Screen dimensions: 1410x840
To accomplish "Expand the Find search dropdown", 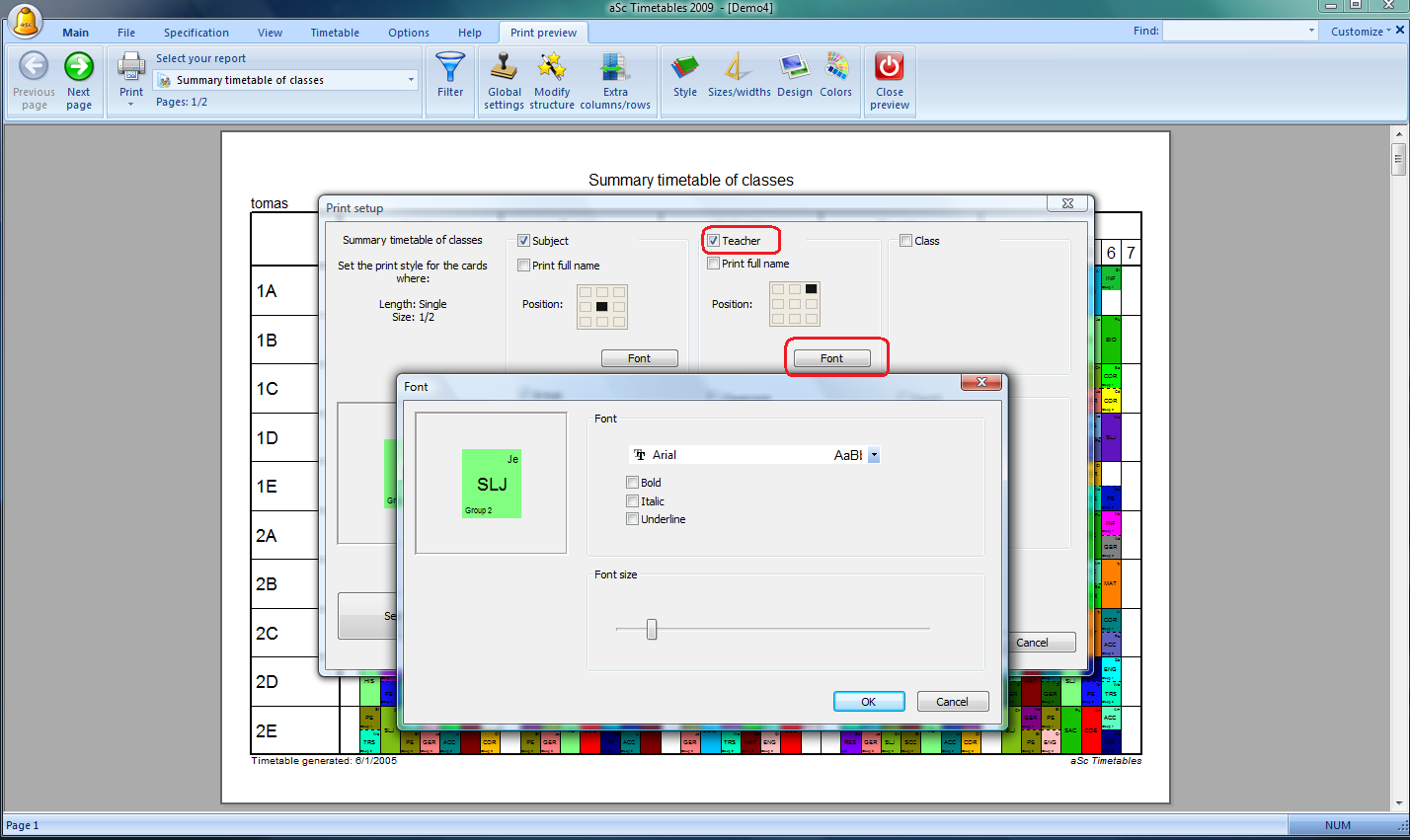I will (1311, 32).
